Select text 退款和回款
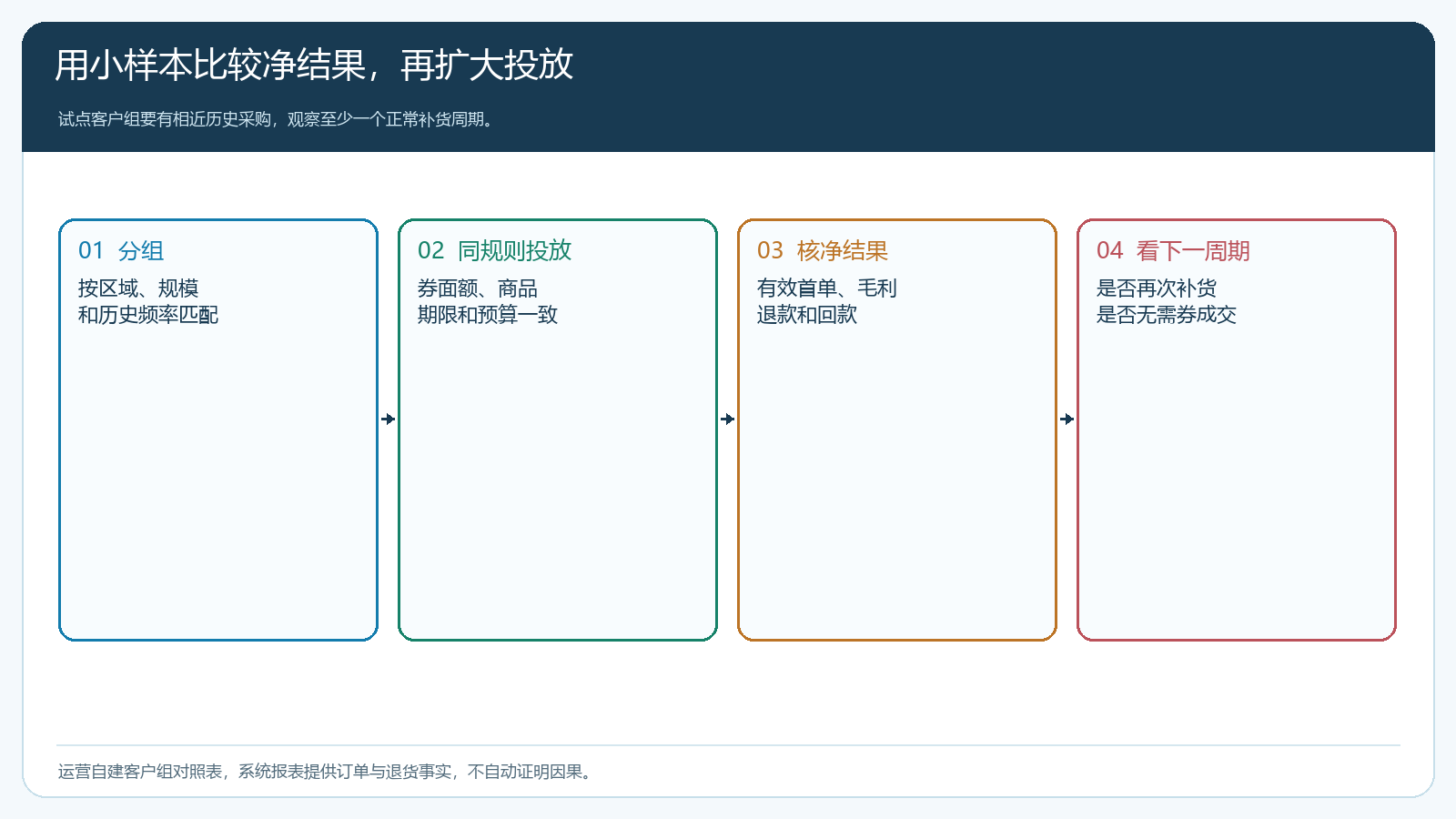The height and width of the screenshot is (819, 1456). pos(807,315)
